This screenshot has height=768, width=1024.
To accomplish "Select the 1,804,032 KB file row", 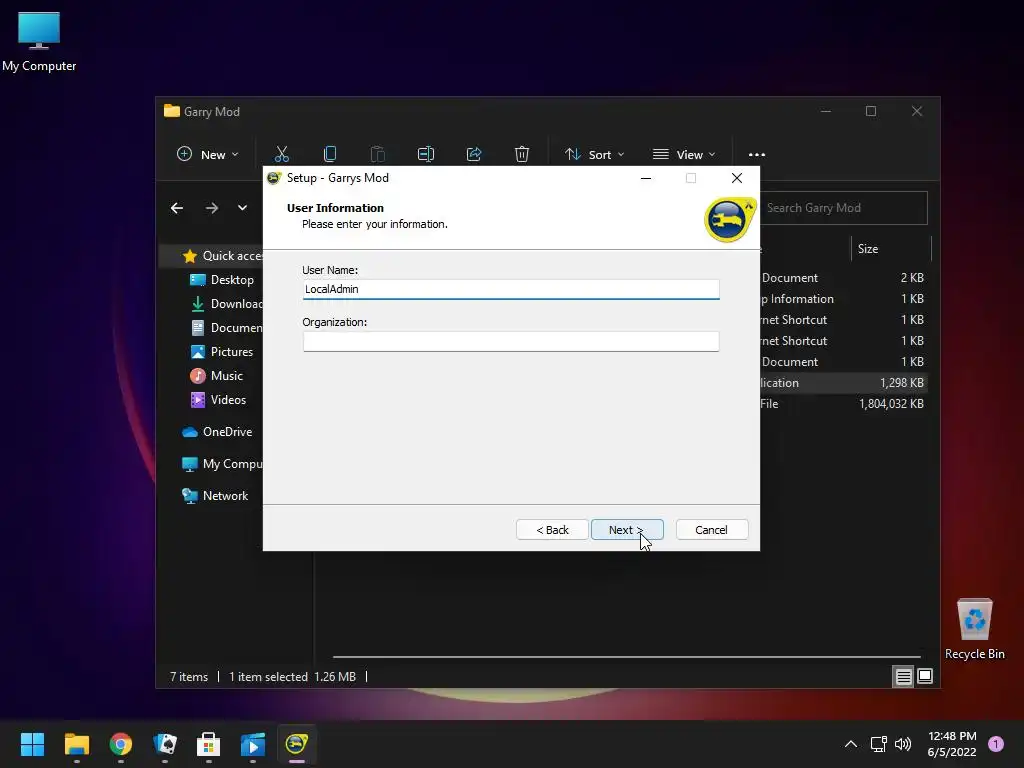I will click(x=844, y=404).
